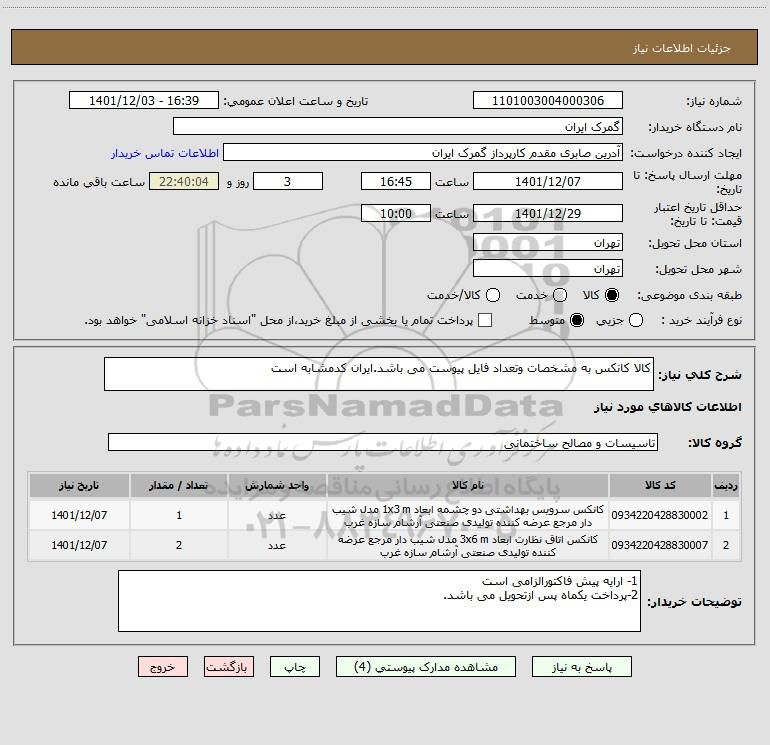Viewport: 770px width, 745px height.
Task: Select the کالا/خدمت radio button
Action: [493, 295]
